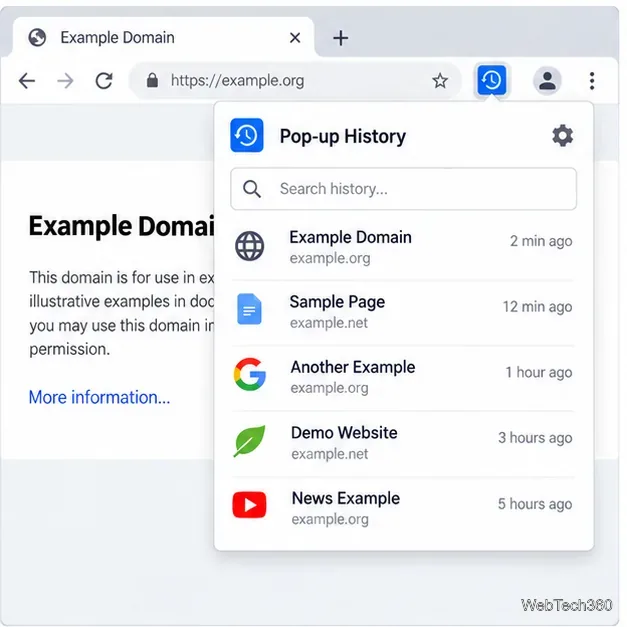Image resolution: width=627 pixels, height=627 pixels.
Task: Open News Example history entry
Action: (x=403, y=508)
